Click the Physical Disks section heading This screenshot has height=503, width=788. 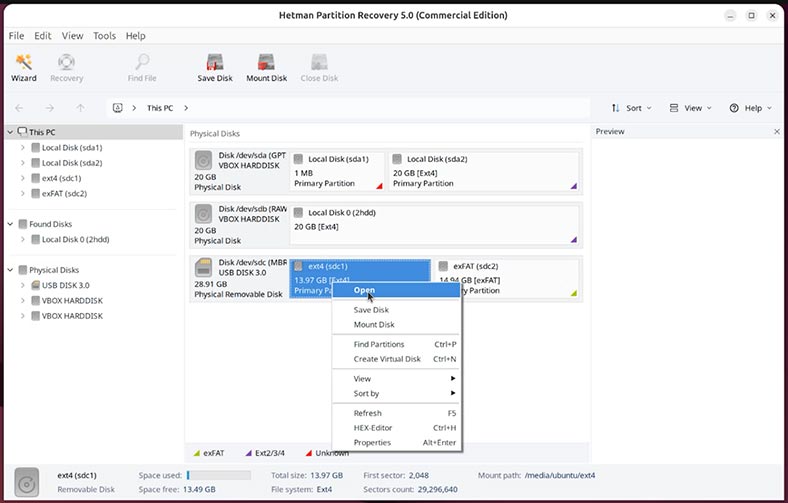tap(215, 134)
